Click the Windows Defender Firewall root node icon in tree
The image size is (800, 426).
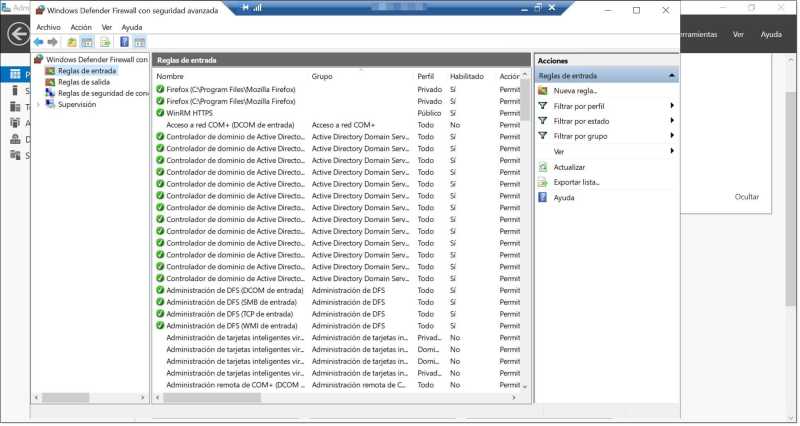(x=38, y=60)
